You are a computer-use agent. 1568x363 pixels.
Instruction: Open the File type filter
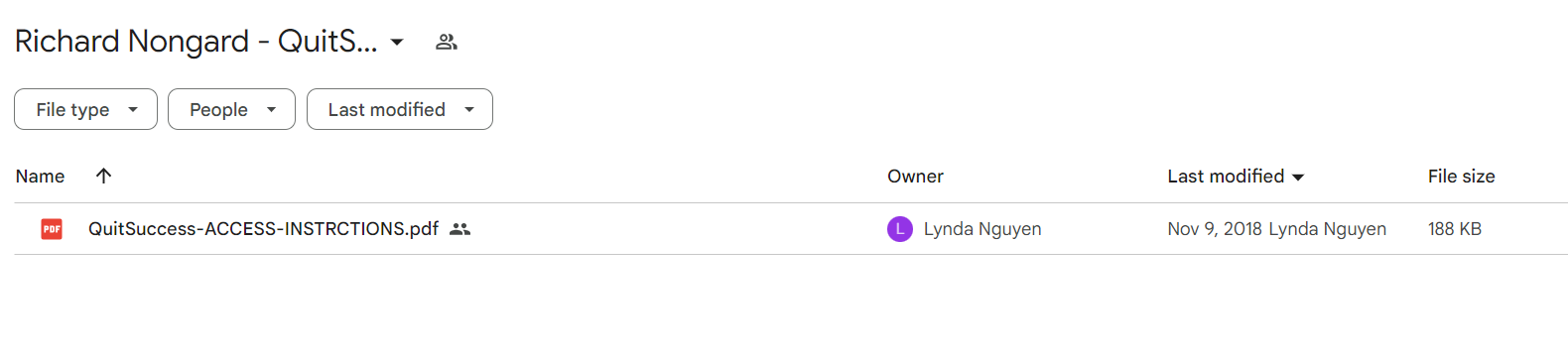(85, 109)
